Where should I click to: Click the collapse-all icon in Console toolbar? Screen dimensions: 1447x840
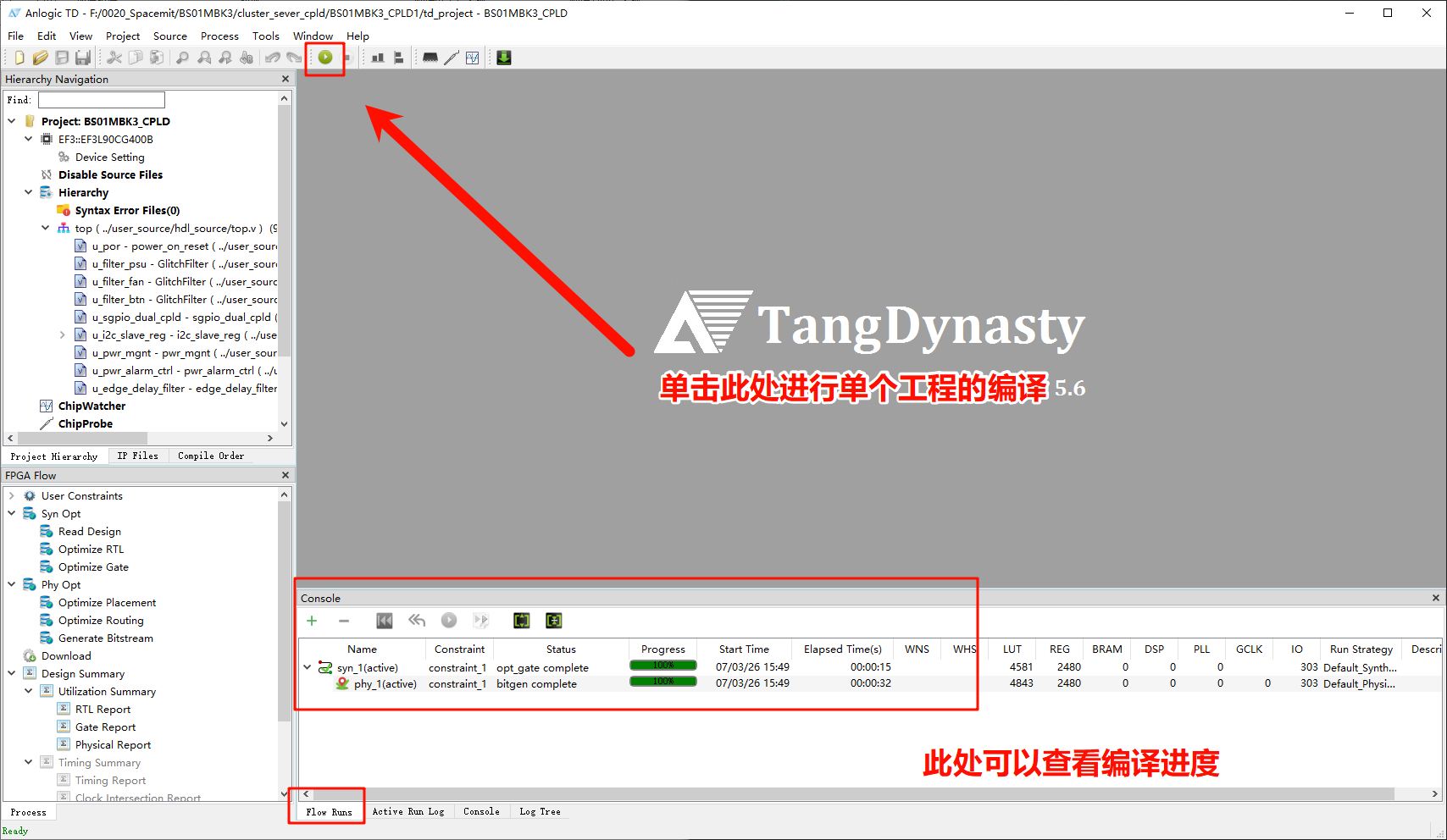tap(554, 621)
